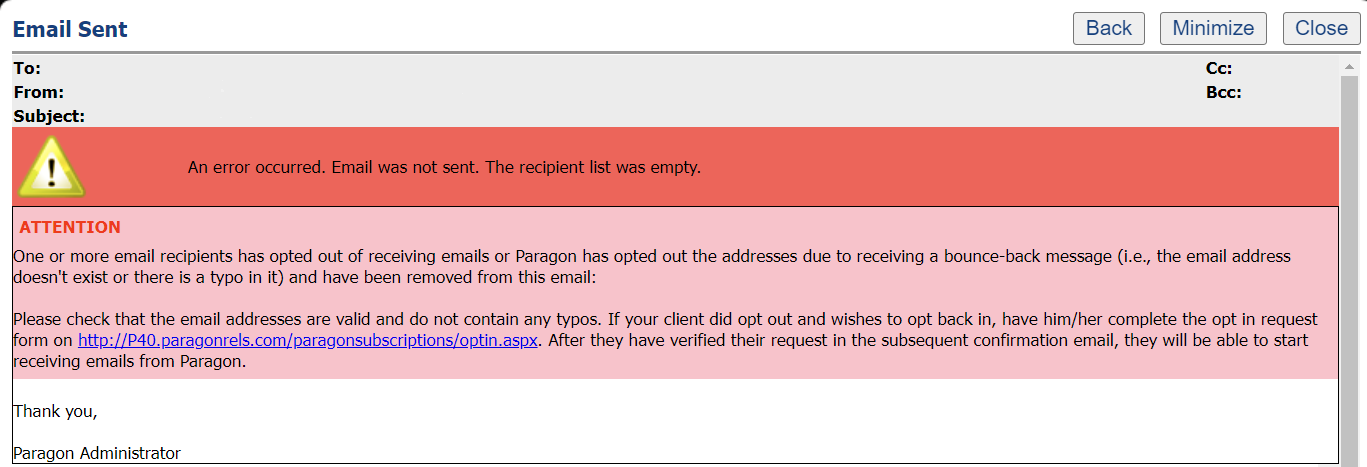Click the Cc: label
Viewport: 1367px width, 467px height.
tap(1218, 68)
